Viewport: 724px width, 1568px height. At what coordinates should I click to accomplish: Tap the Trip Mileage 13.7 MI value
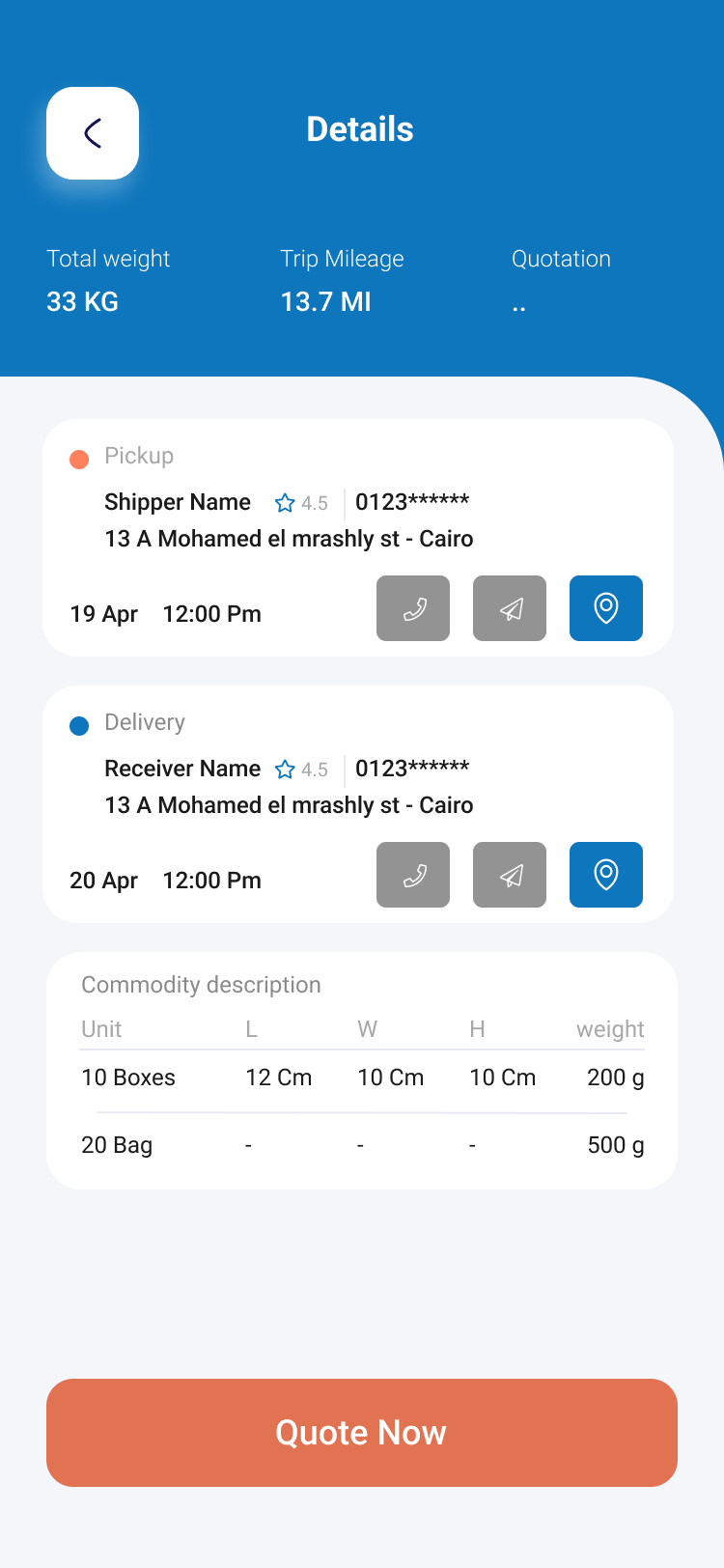point(325,302)
